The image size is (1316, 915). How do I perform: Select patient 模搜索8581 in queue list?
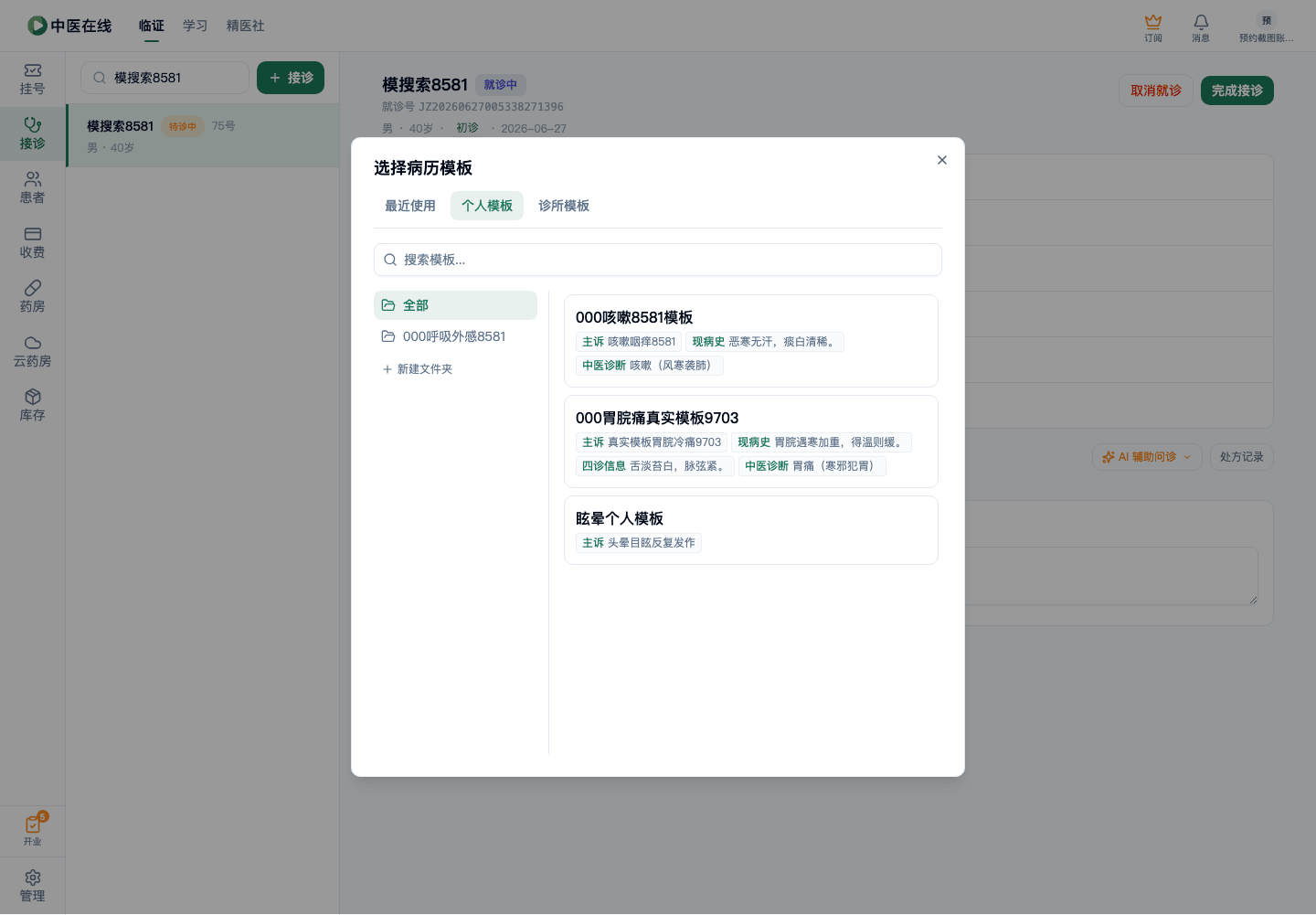coord(203,135)
